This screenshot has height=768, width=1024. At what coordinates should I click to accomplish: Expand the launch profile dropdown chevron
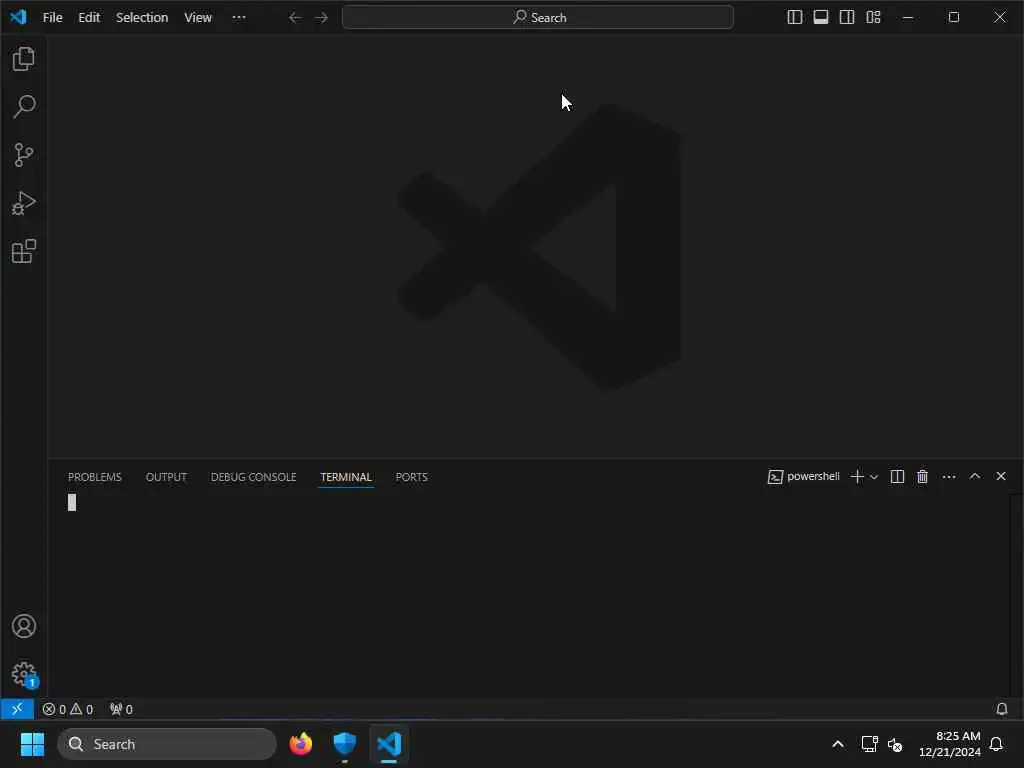pos(874,477)
